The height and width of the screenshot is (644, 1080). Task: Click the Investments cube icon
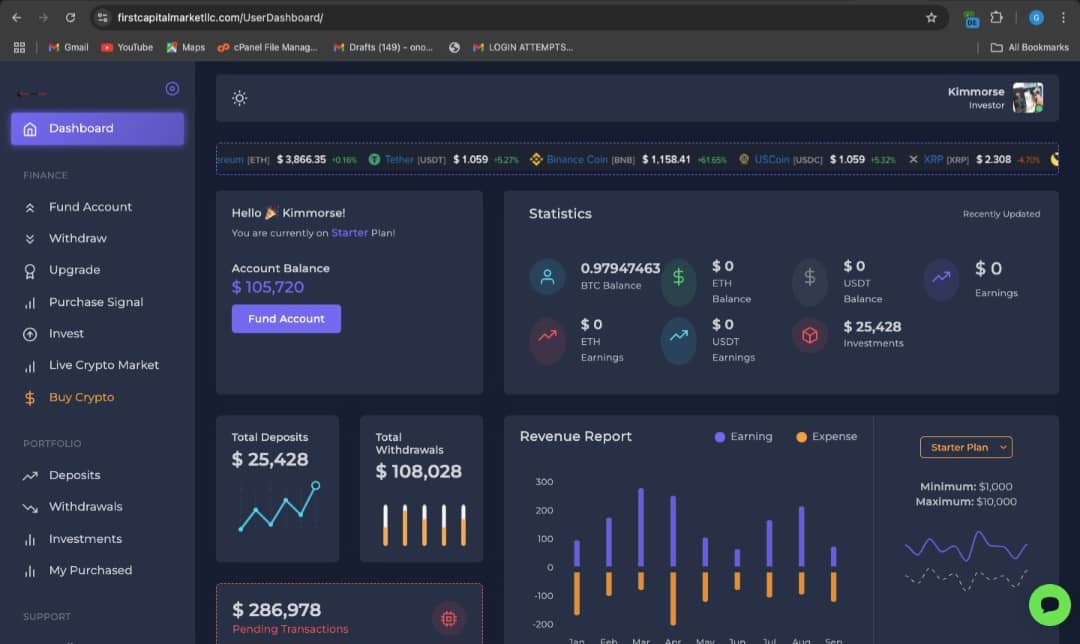(809, 335)
